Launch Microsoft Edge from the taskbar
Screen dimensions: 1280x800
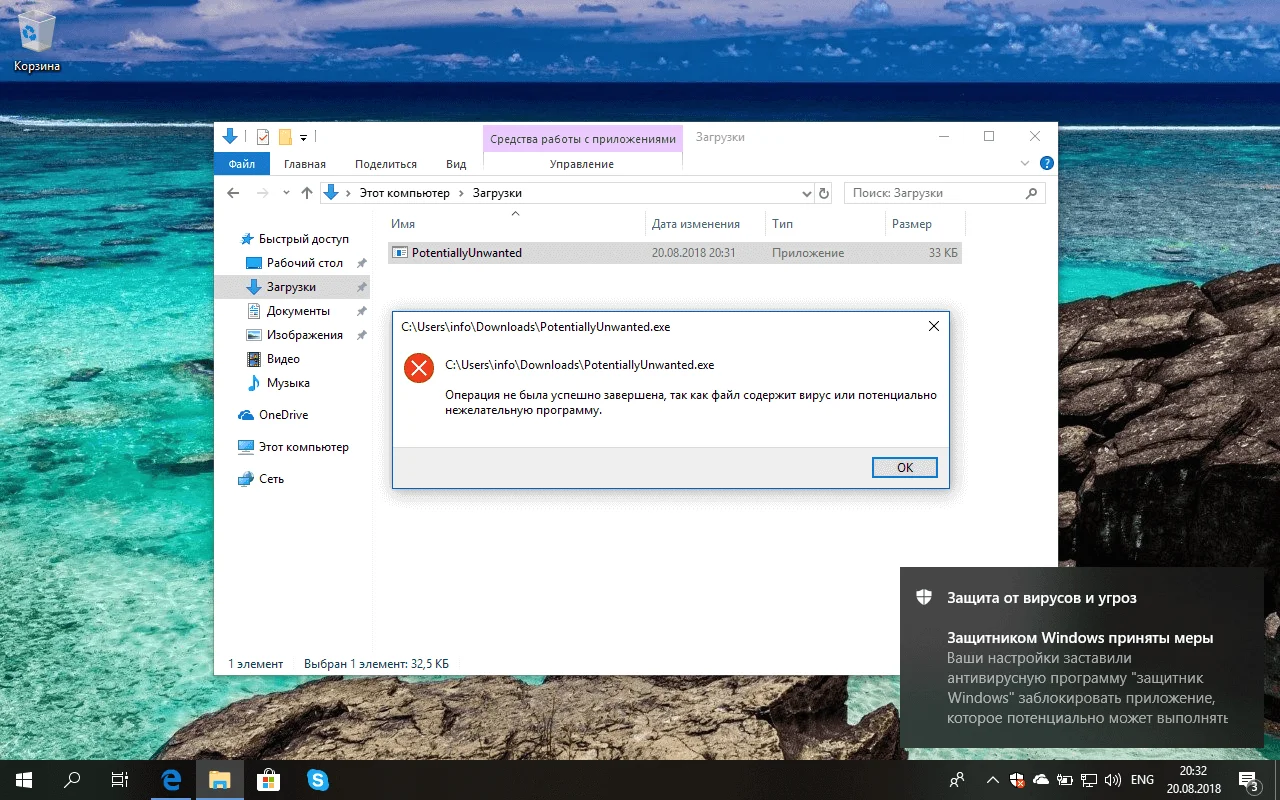pos(171,779)
